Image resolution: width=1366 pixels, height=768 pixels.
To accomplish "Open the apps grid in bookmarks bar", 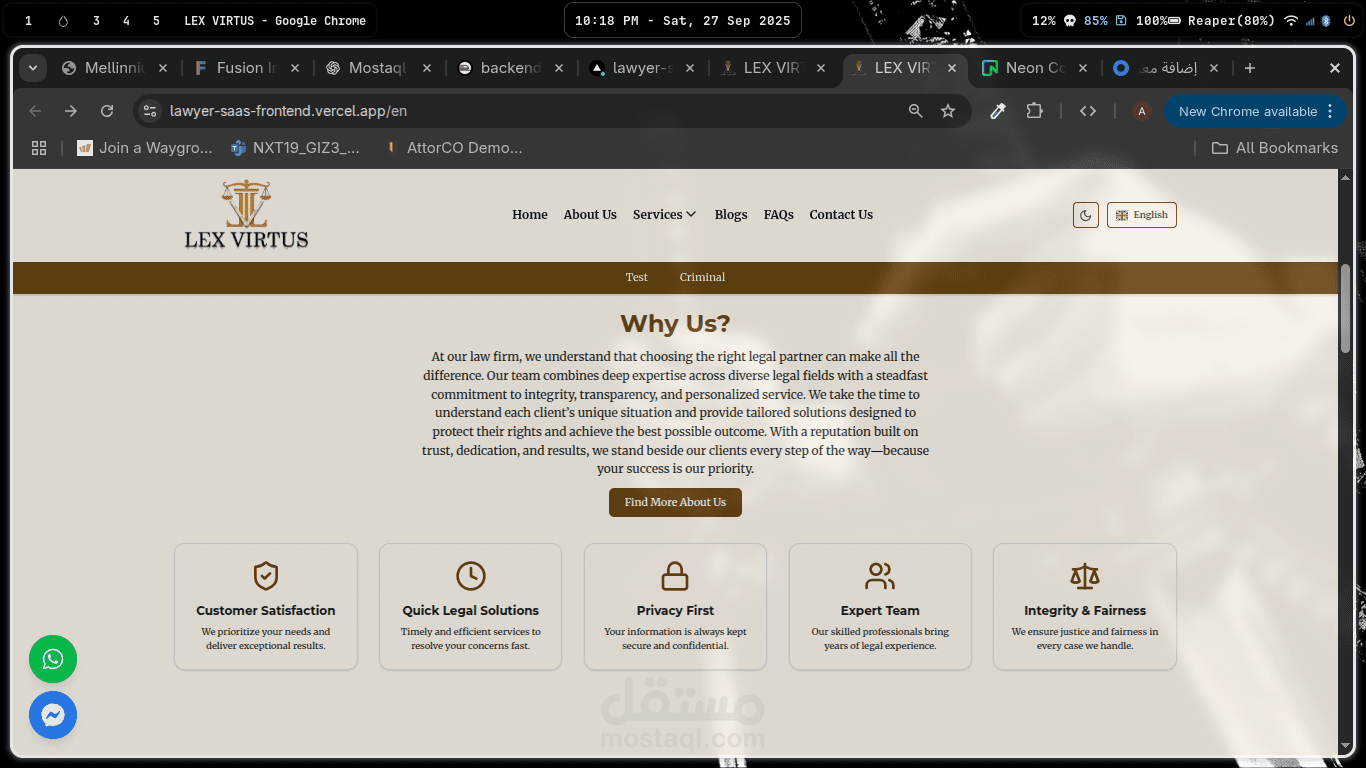I will pyautogui.click(x=39, y=148).
